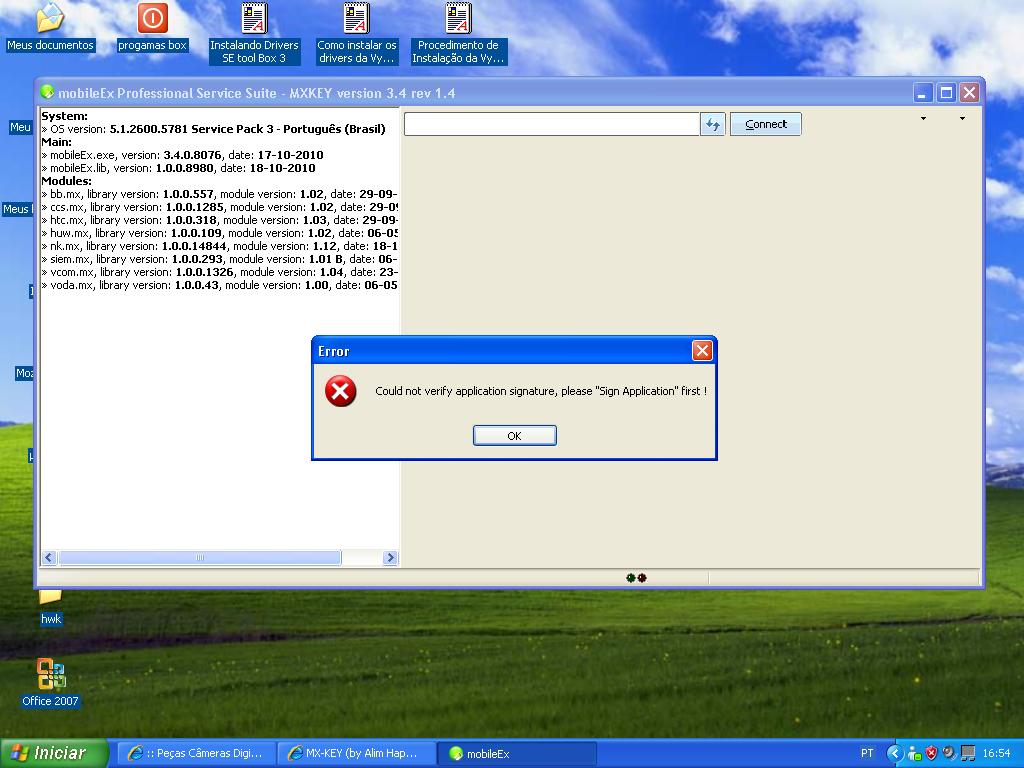Close the mobileEx window
Image resolution: width=1024 pixels, height=768 pixels.
(x=969, y=93)
